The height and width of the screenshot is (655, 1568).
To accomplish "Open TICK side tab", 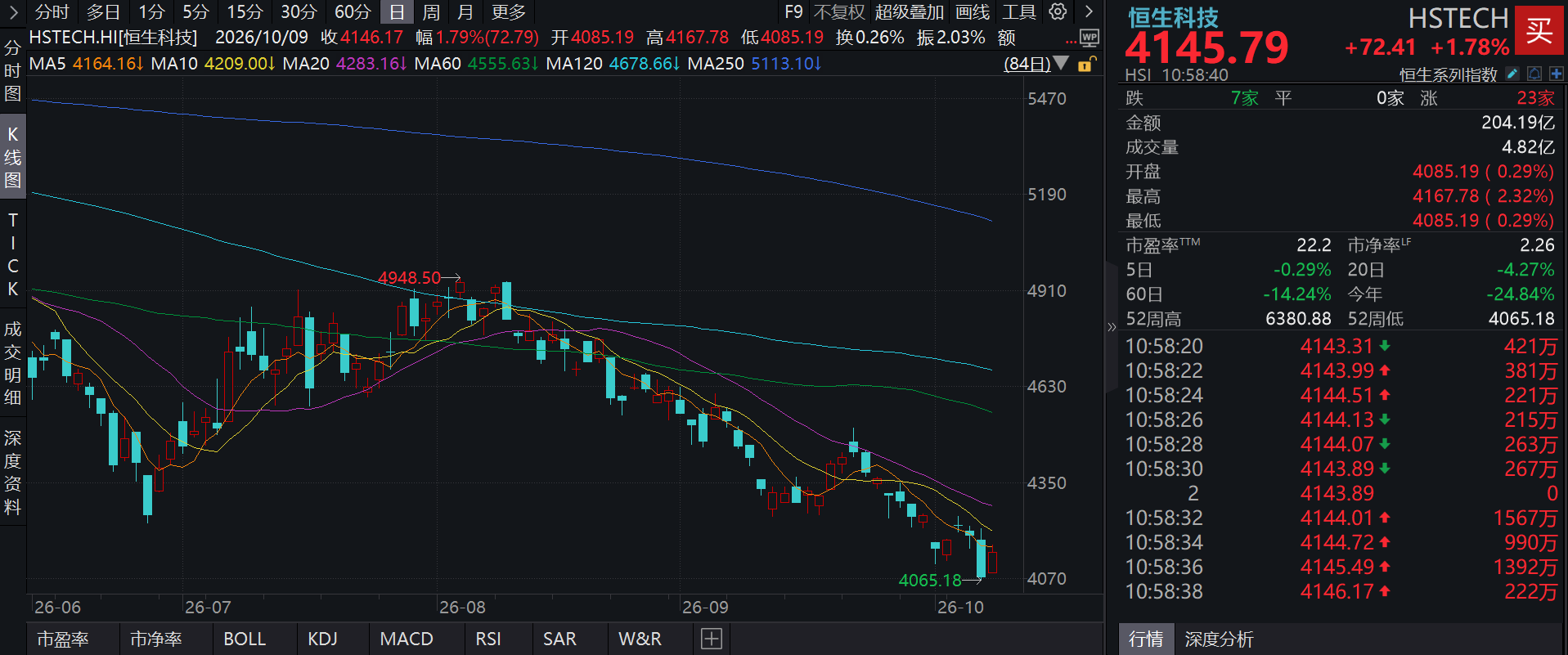I will [x=12, y=254].
